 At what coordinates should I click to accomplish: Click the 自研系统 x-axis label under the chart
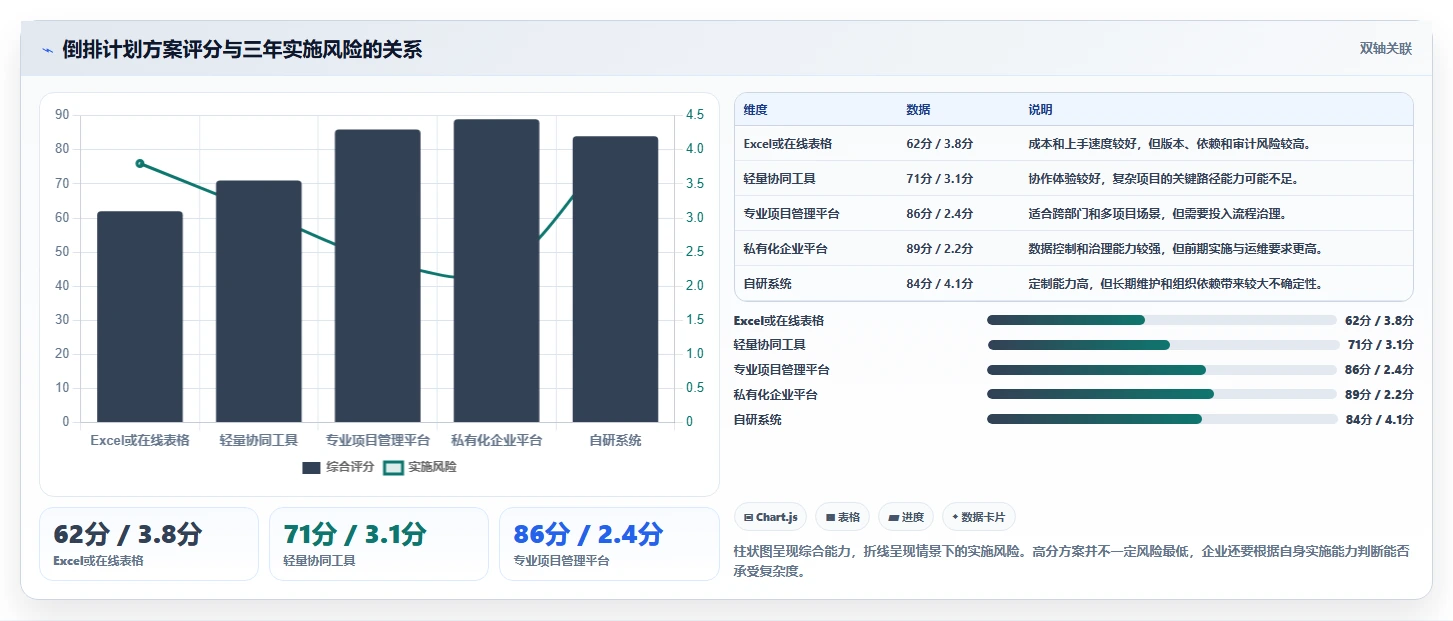pyautogui.click(x=615, y=440)
